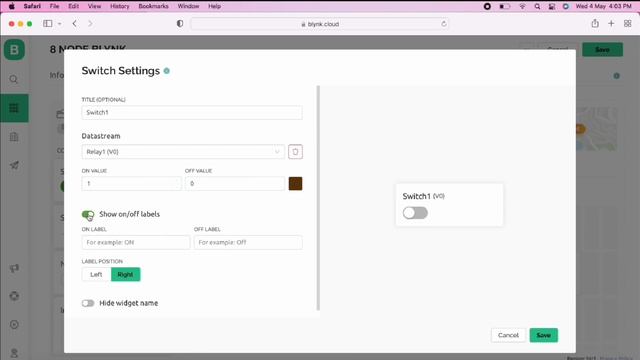Open the Apple menu

coord(11,6)
